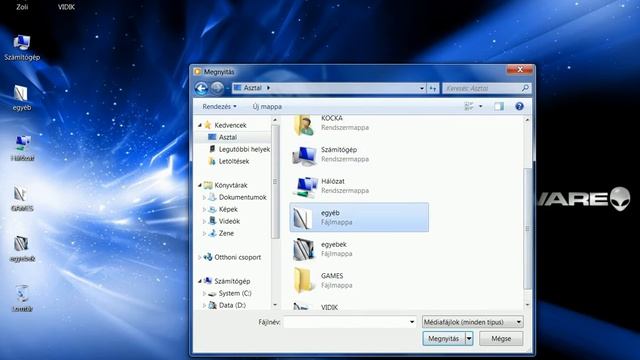Screen dimensions: 640x360
Task: Select the Hálózat item in file list
Action: (359, 186)
